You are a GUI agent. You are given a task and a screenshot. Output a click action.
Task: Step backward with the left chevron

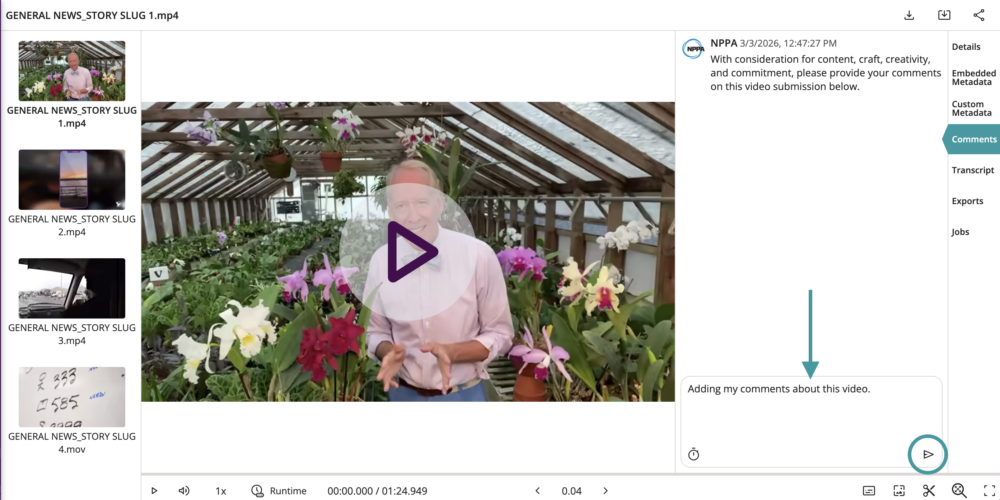coord(537,491)
